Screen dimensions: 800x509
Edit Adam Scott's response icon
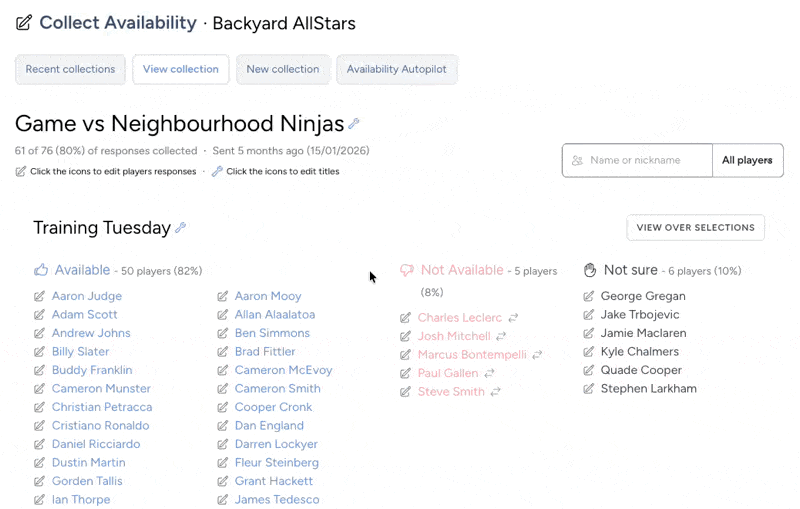(39, 315)
